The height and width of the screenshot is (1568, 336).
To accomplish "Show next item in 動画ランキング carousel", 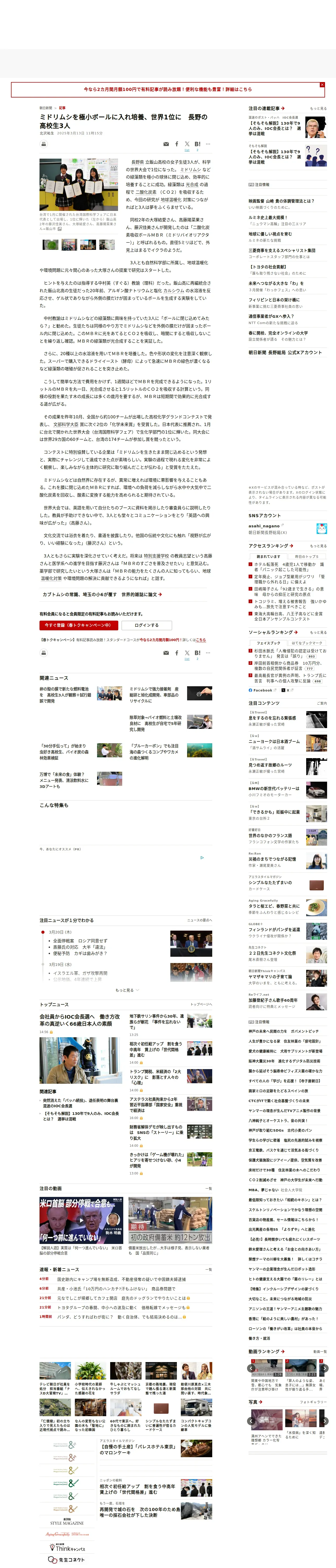I will pos(324,1368).
